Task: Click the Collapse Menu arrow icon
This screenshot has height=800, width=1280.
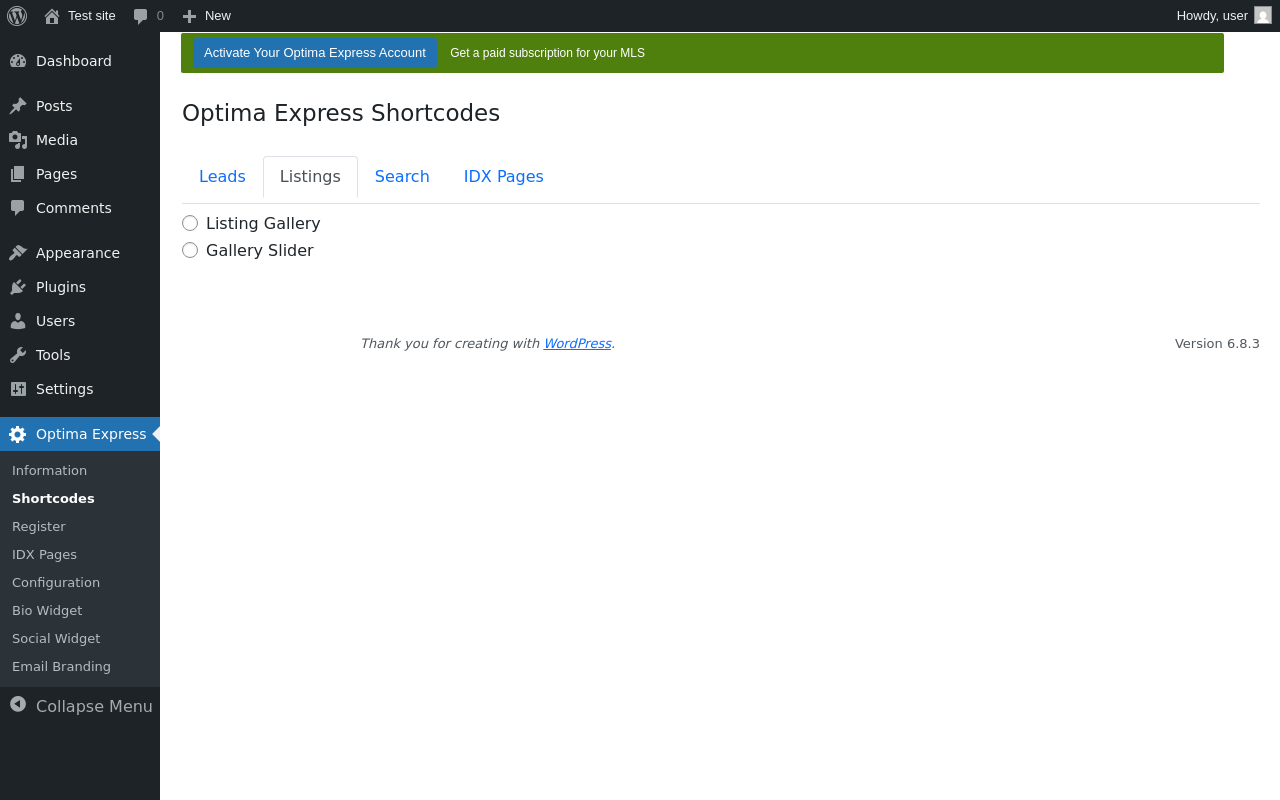Action: coord(18,704)
